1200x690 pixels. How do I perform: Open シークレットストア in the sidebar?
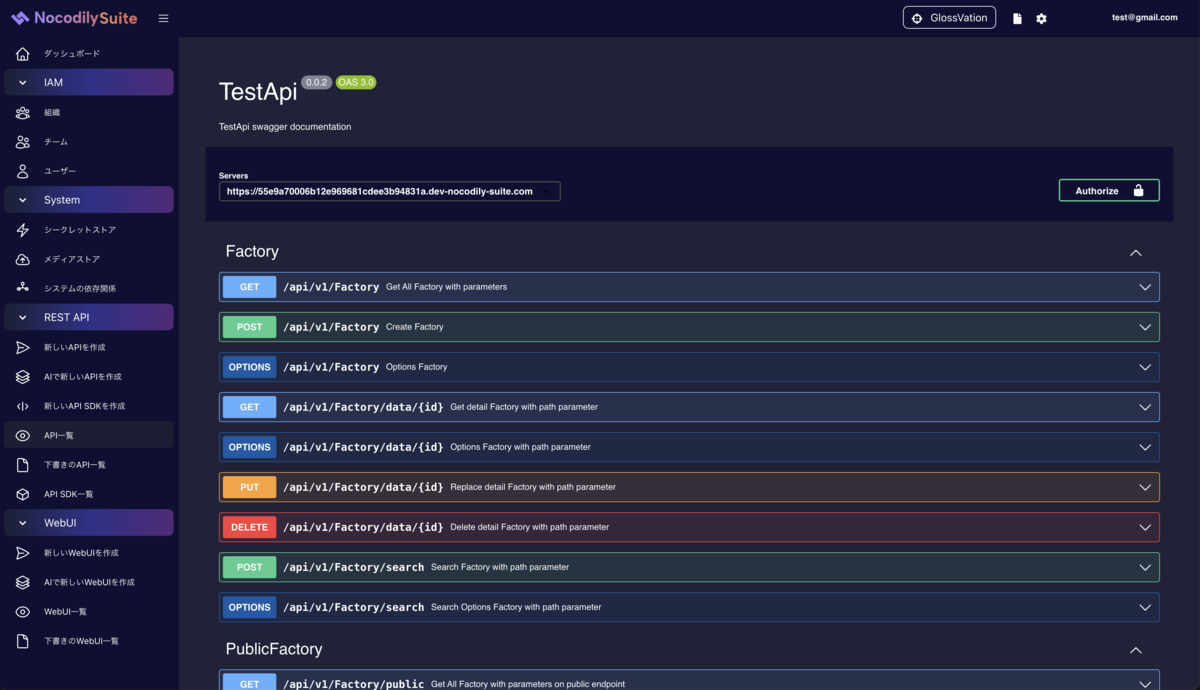(88, 230)
